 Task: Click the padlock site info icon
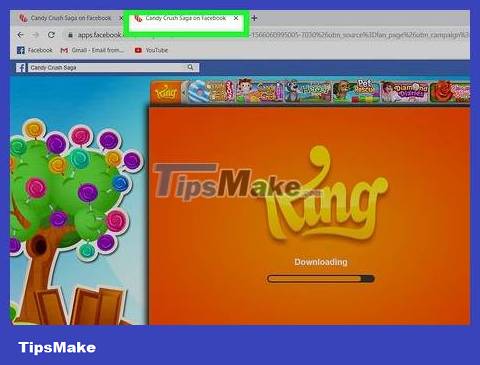[x=70, y=35]
